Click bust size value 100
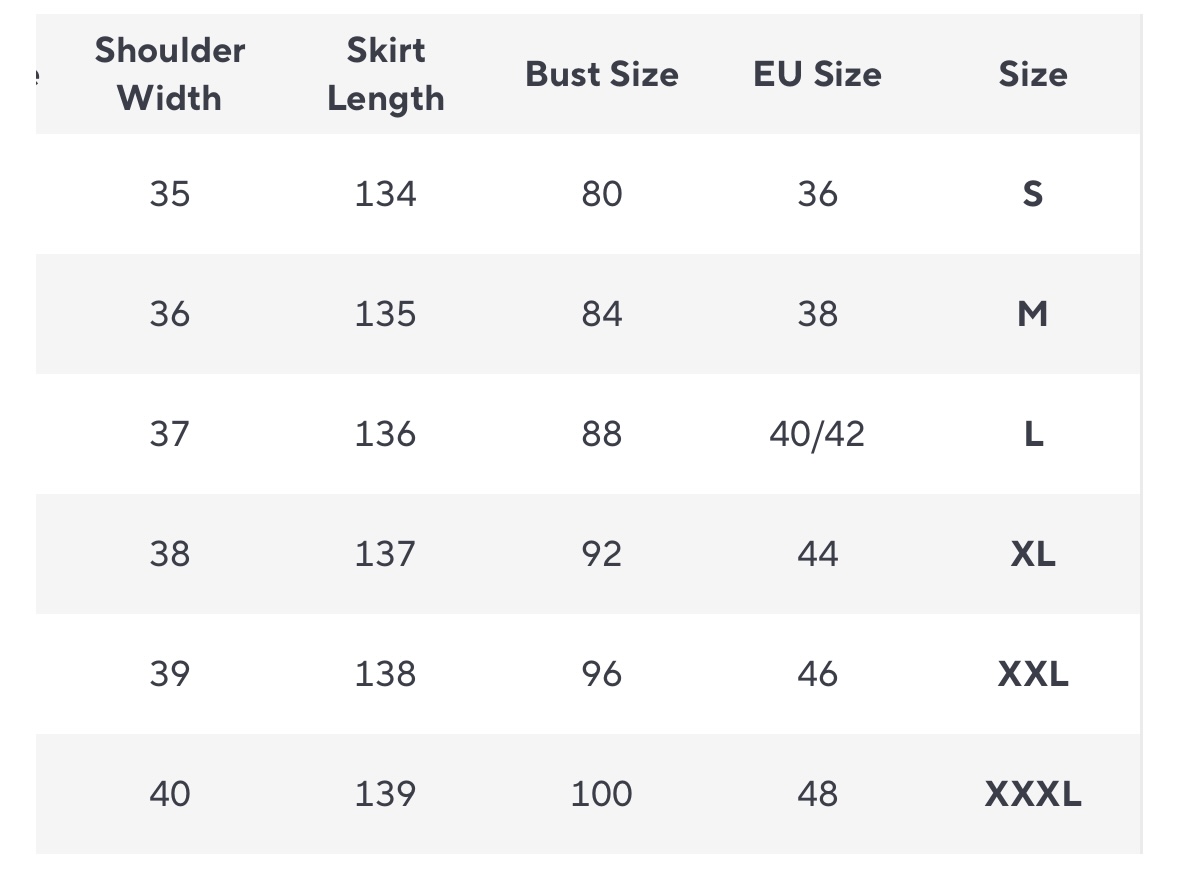1179x876 pixels. point(601,794)
